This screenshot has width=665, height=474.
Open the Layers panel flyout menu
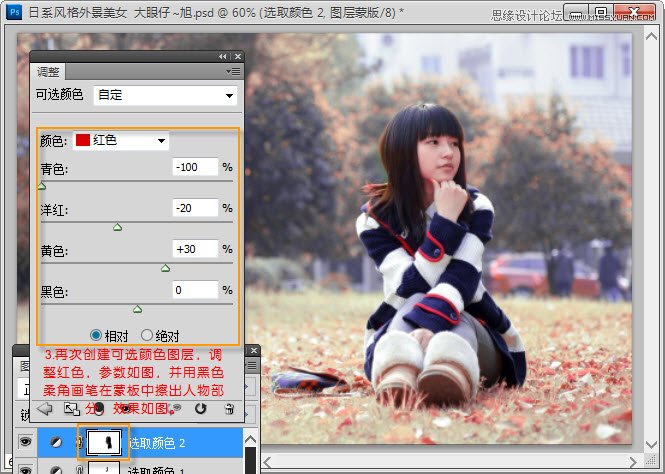(x=252, y=365)
